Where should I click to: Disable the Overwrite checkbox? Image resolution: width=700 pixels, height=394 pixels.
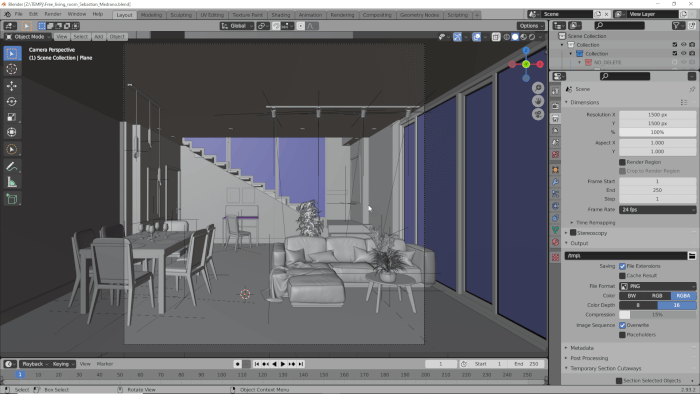[622, 325]
